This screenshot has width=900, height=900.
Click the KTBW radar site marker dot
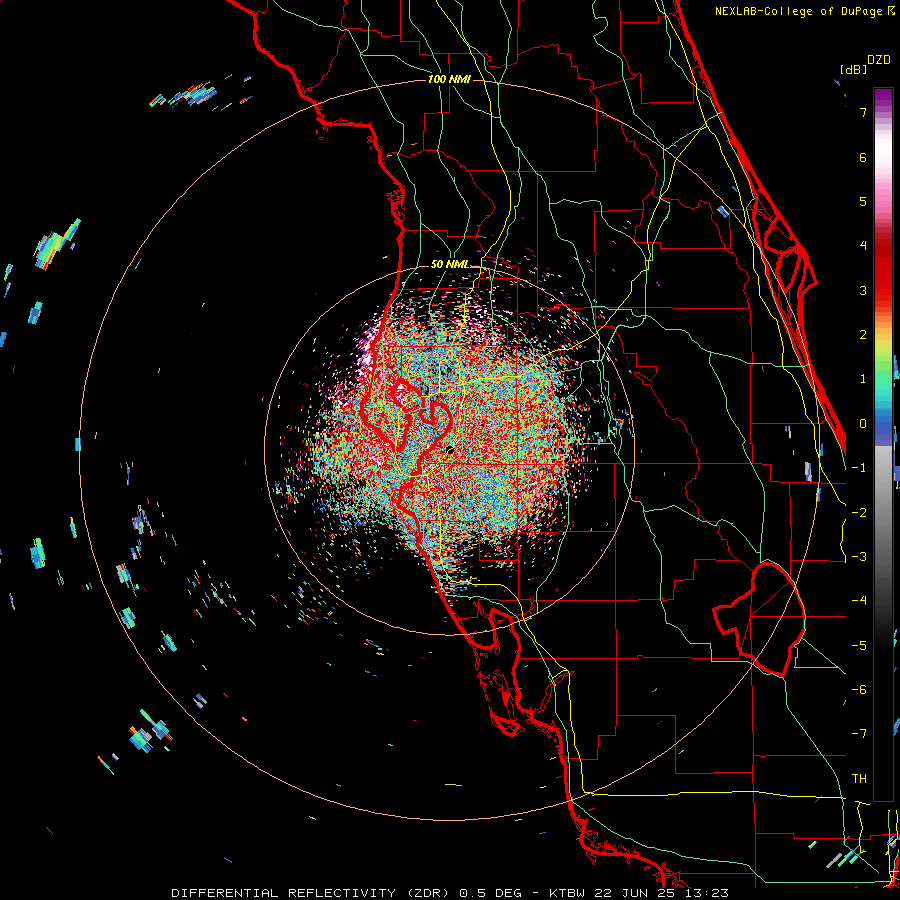[x=450, y=450]
